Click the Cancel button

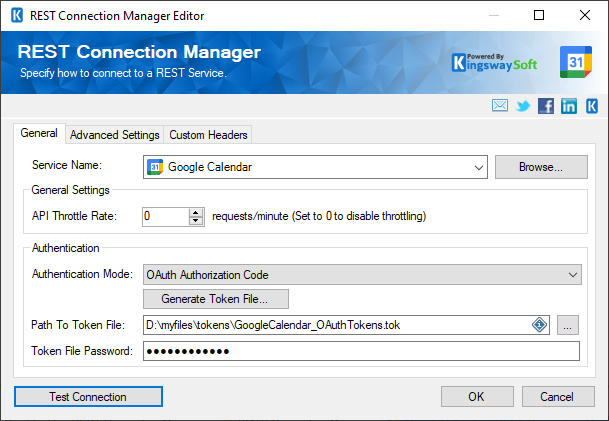(x=558, y=397)
